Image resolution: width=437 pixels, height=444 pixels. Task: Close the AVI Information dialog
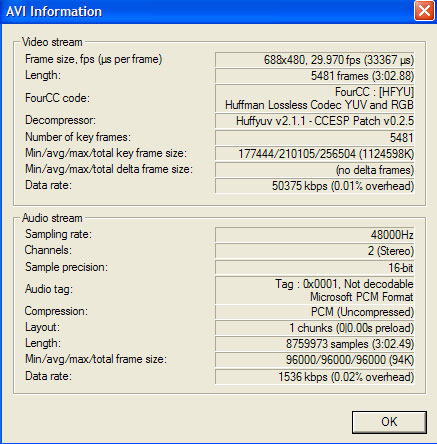[x=424, y=11]
